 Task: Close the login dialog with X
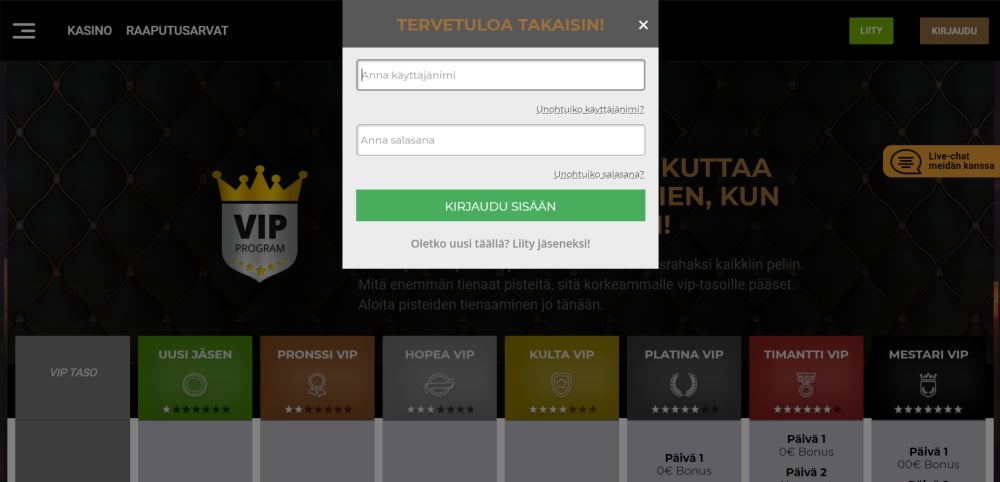[643, 25]
